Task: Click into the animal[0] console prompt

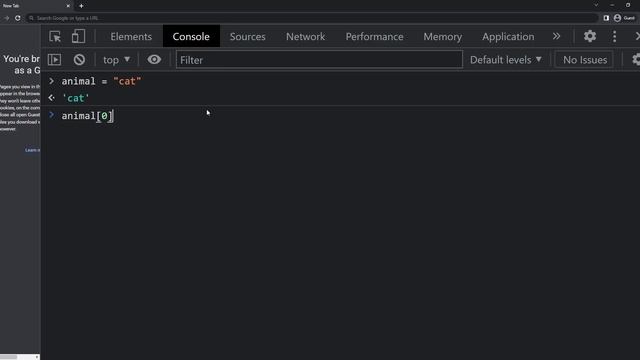Action: [87, 116]
